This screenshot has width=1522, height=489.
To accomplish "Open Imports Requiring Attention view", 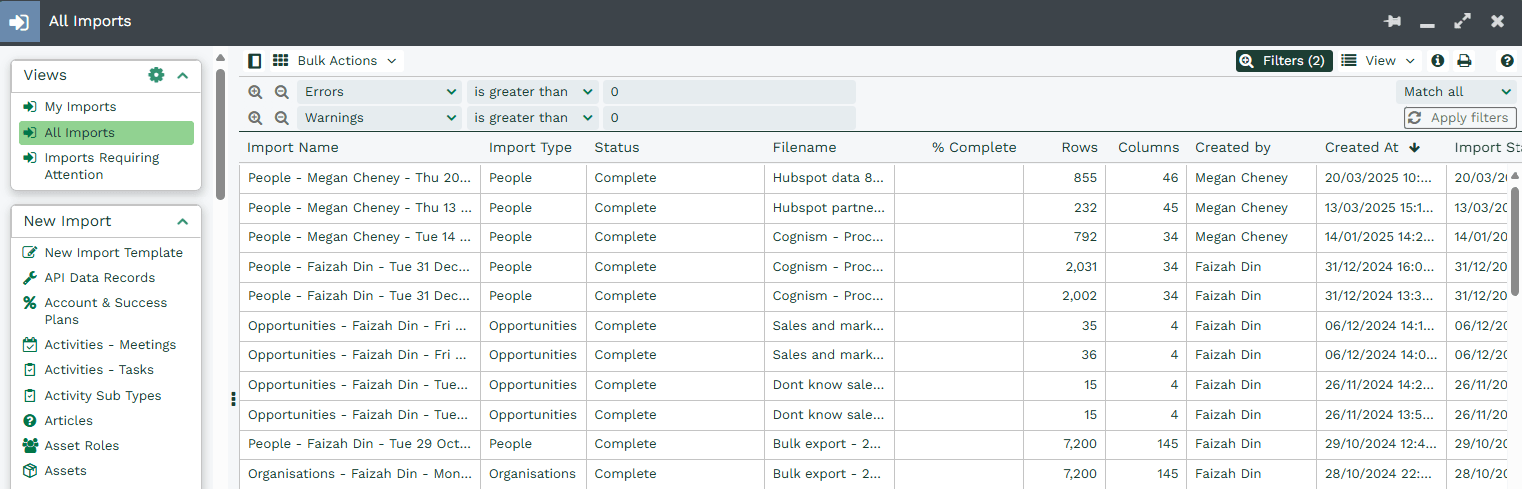I will coord(102,166).
